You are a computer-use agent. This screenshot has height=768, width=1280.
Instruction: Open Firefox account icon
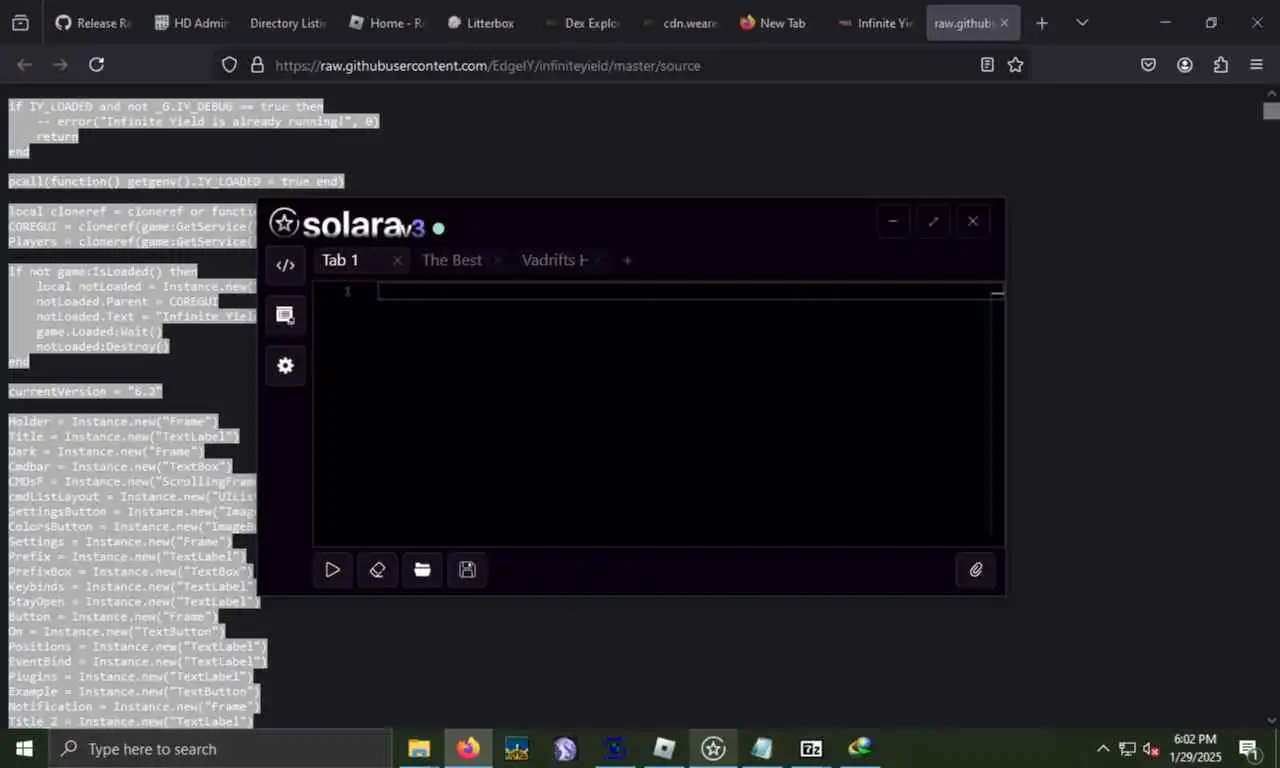(1185, 65)
